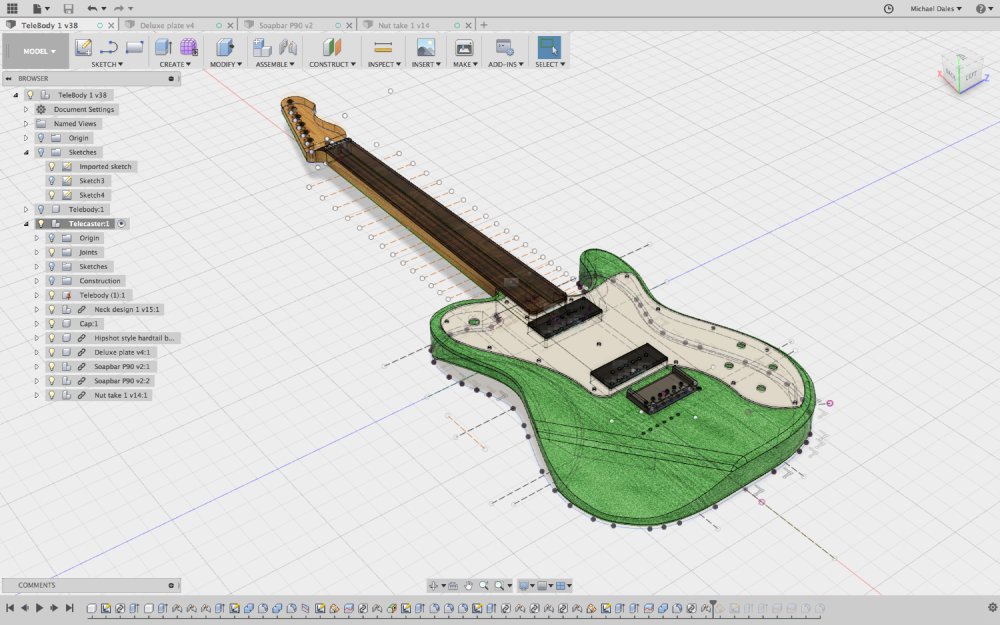Screen dimensions: 1000x625
Task: Open the ASSEMBLE menu
Action: pyautogui.click(x=276, y=64)
